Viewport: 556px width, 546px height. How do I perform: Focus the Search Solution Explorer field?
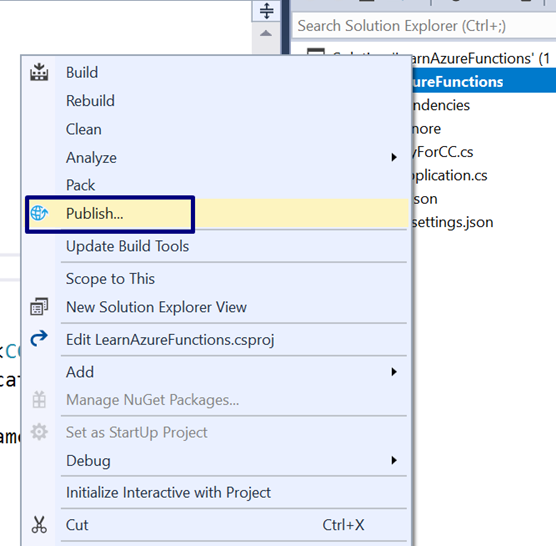tap(424, 26)
